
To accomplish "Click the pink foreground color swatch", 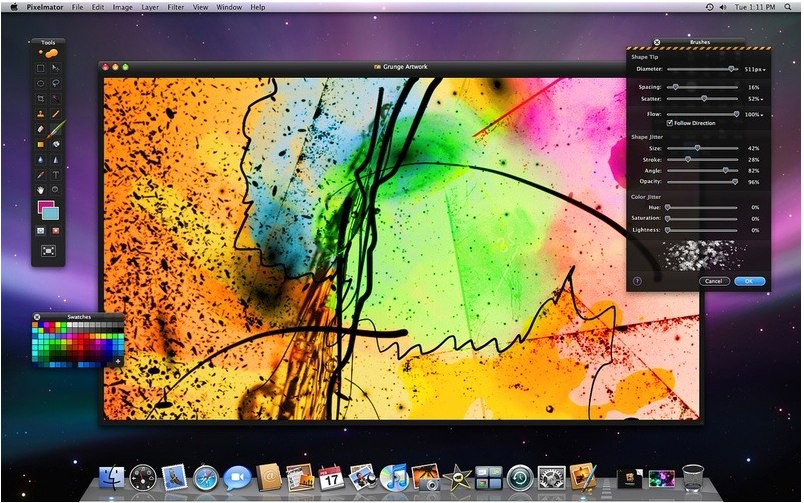I will pyautogui.click(x=44, y=206).
